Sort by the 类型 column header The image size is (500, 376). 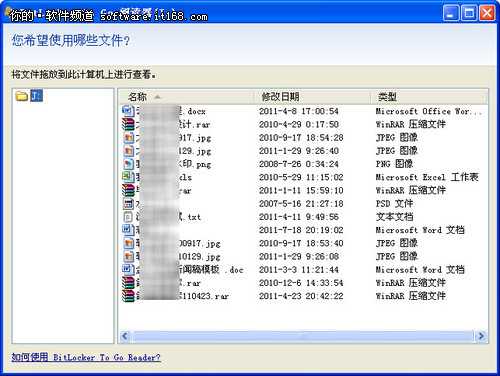pyautogui.click(x=429, y=97)
